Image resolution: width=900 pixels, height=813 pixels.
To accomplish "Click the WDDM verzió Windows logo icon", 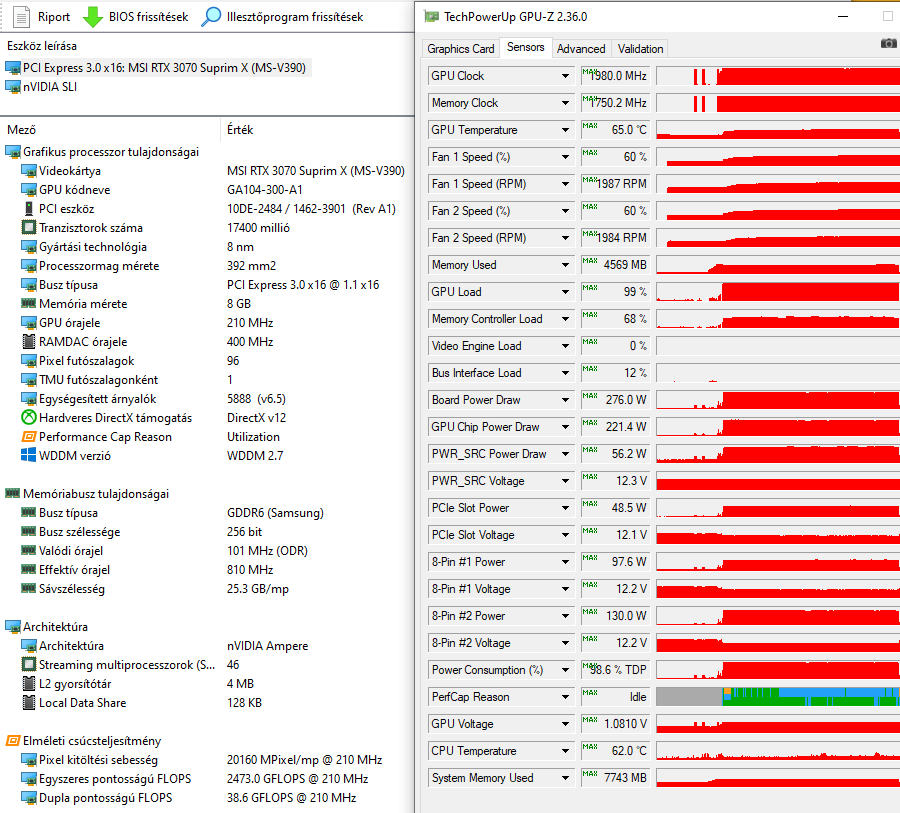I will [28, 456].
